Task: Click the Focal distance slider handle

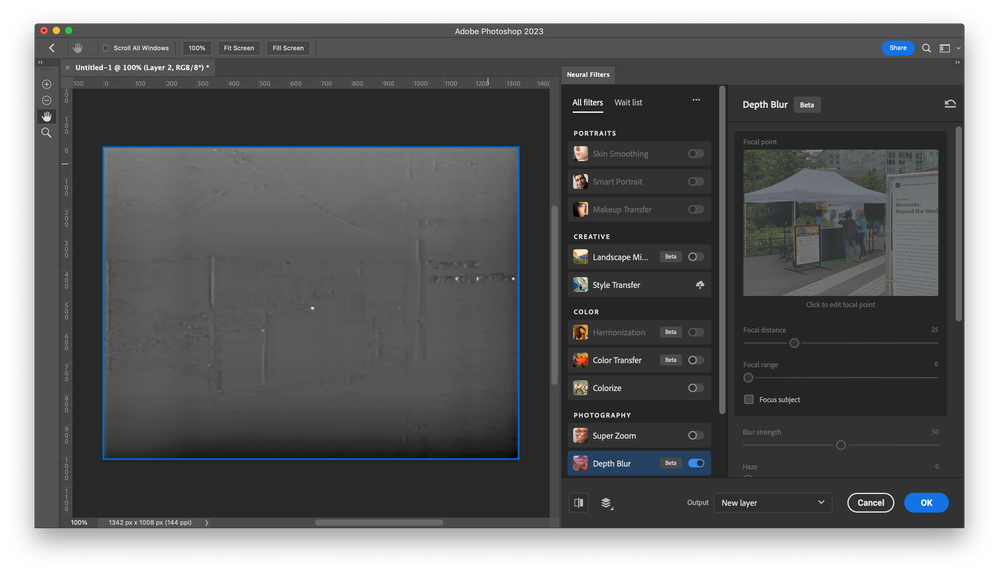Action: pyautogui.click(x=794, y=343)
